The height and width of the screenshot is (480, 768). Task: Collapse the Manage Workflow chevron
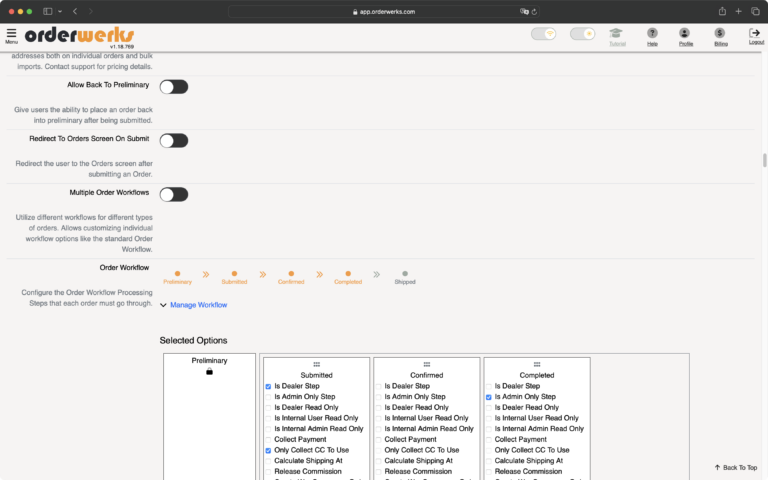point(163,305)
